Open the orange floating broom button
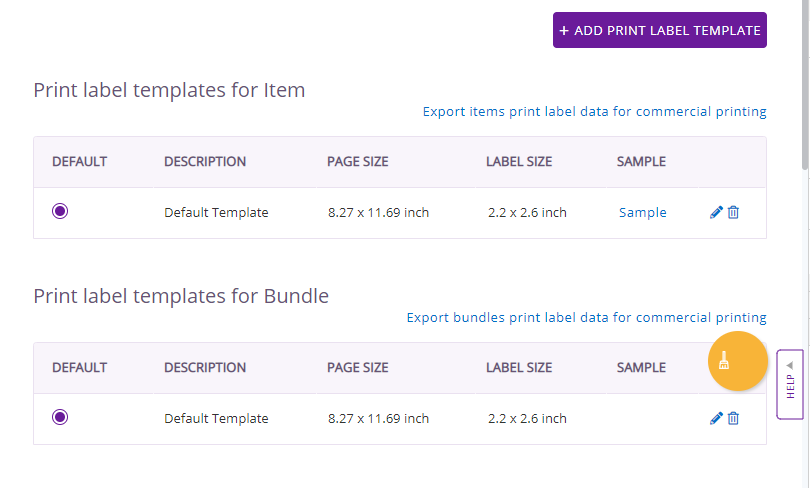The height and width of the screenshot is (488, 810). 737,361
